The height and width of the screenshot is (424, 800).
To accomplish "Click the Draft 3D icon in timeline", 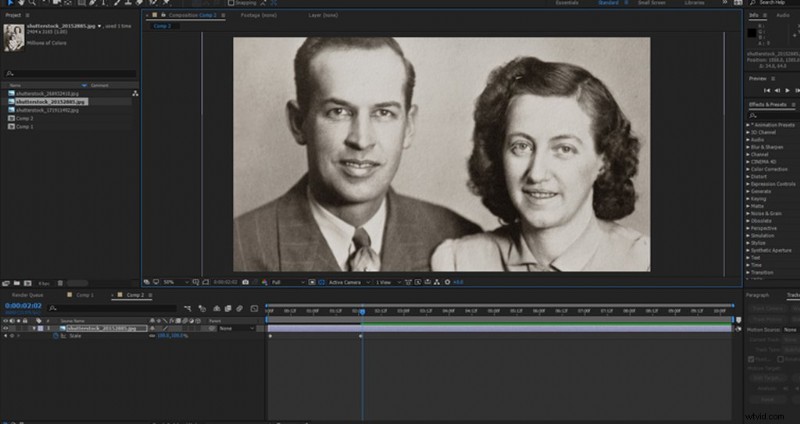I will [203, 309].
